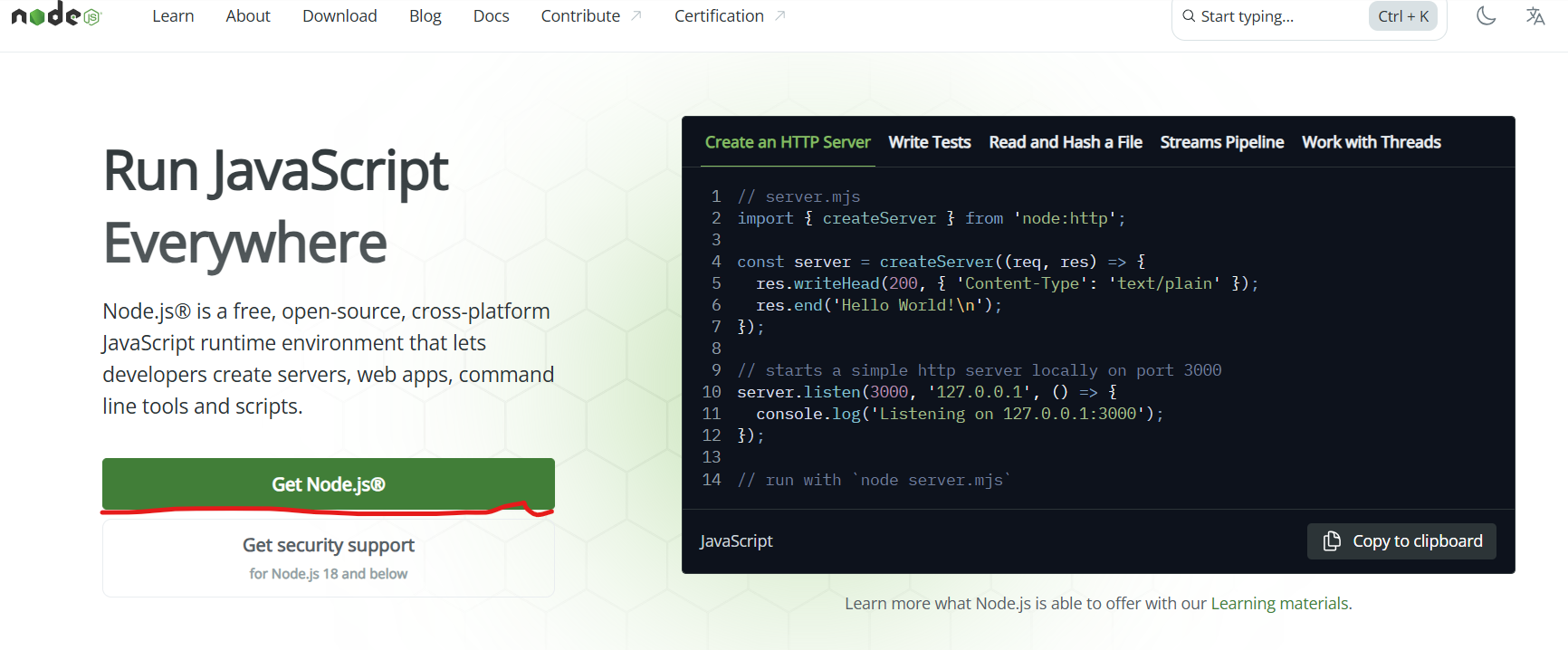This screenshot has height=650, width=1568.
Task: Click the import createServer code line
Action: tap(932, 218)
